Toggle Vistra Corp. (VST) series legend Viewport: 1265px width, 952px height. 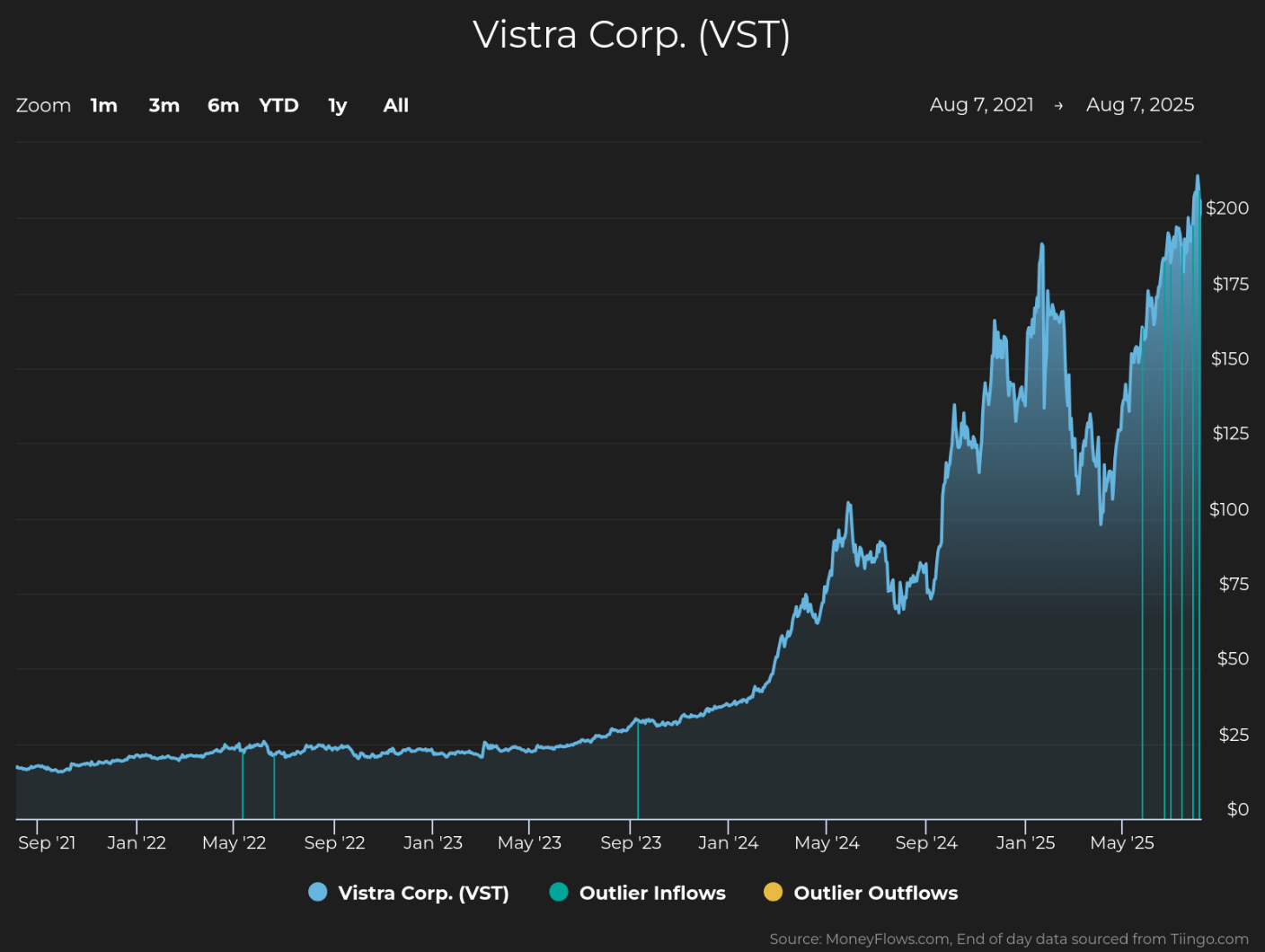pyautogui.click(x=409, y=893)
